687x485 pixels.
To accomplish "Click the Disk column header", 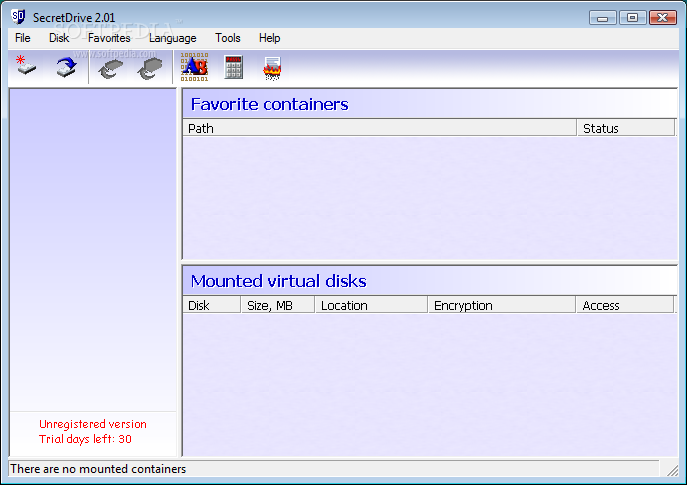I will tap(212, 305).
